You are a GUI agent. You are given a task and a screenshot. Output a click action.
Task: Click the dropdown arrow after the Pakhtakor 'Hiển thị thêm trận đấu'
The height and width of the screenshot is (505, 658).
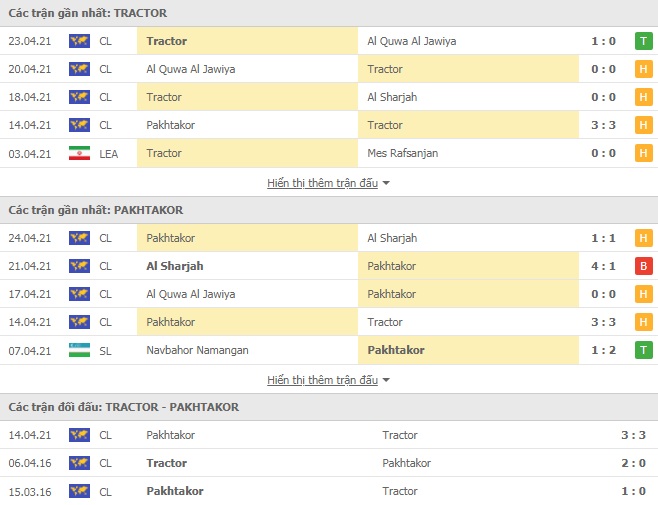pyautogui.click(x=387, y=381)
